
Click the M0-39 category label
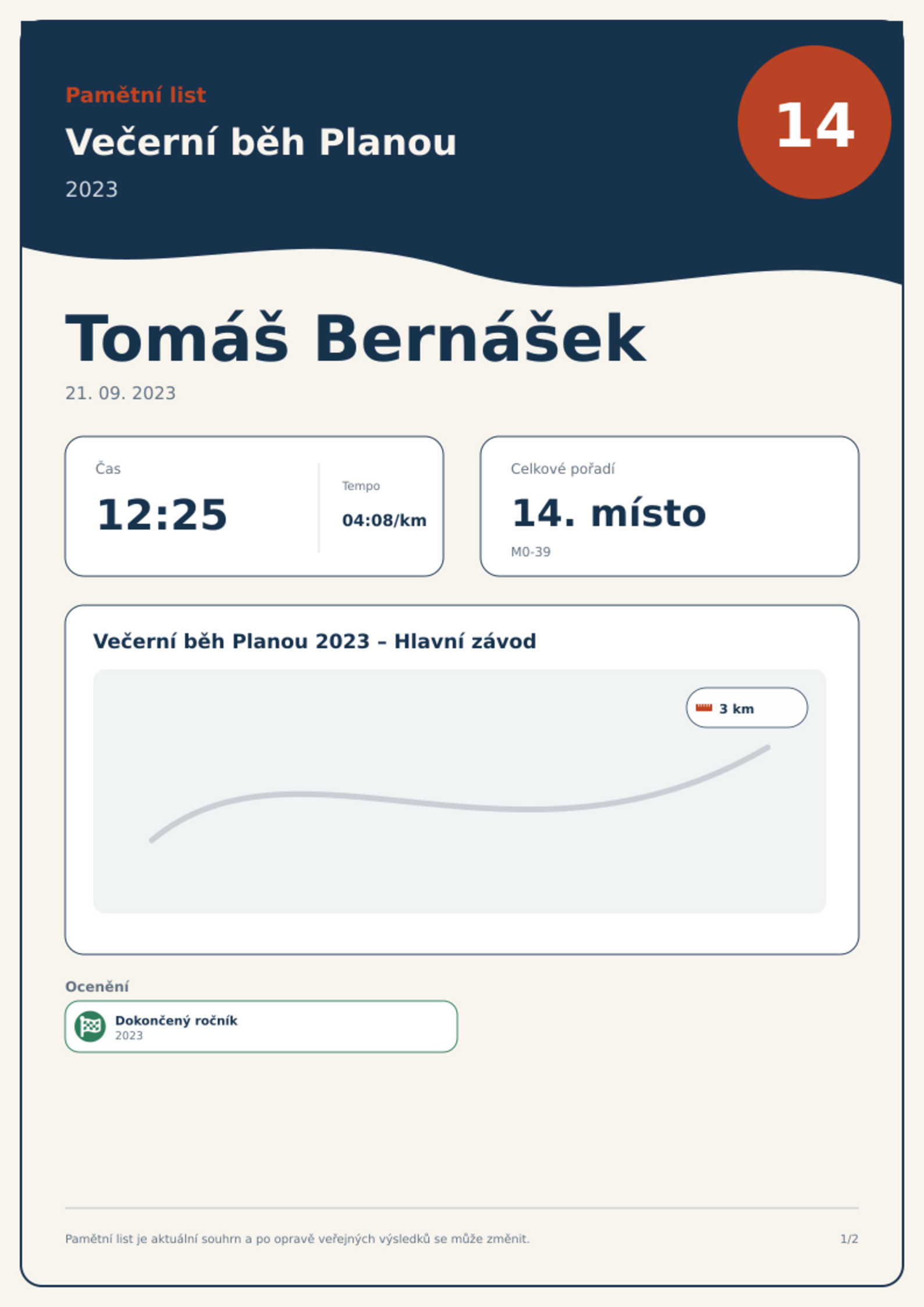tap(531, 552)
